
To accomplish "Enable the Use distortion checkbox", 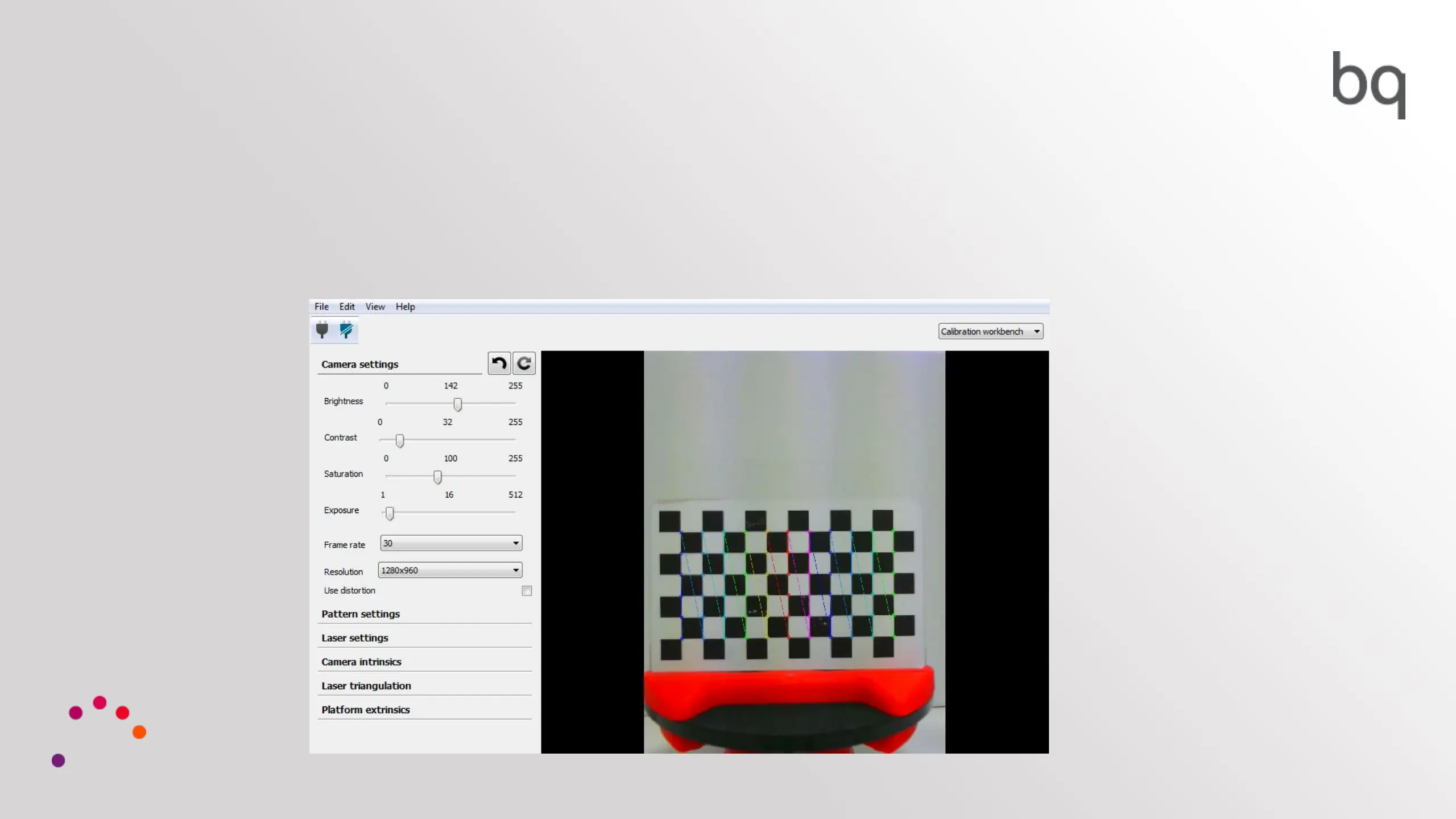I will [527, 591].
